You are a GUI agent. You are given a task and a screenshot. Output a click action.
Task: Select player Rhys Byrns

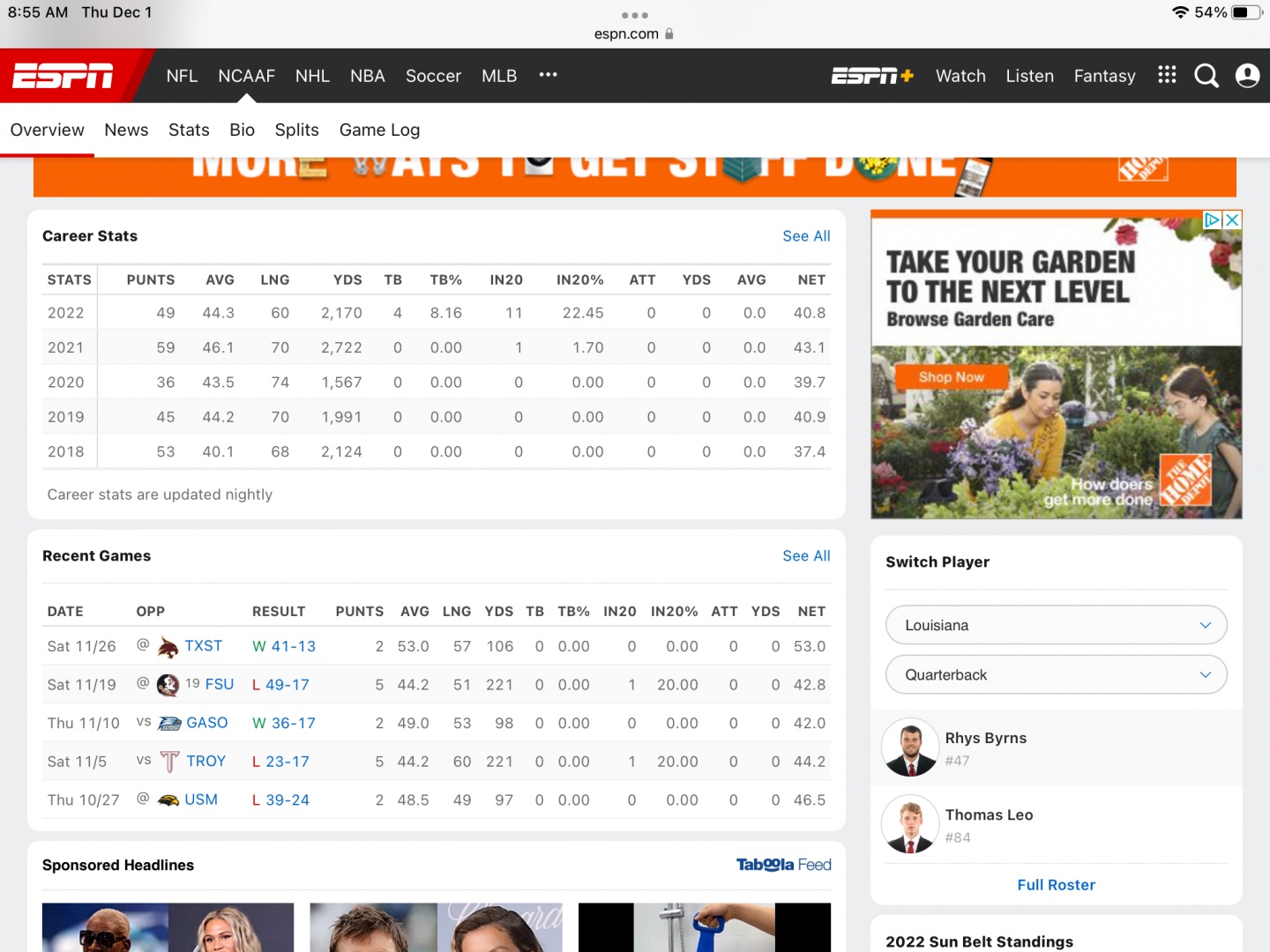[985, 739]
